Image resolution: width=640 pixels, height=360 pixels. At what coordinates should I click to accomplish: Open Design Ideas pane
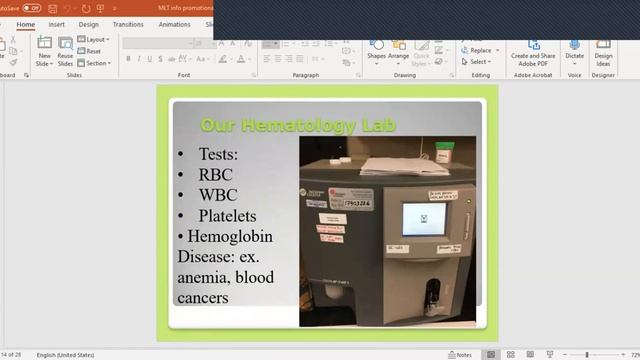click(x=603, y=53)
